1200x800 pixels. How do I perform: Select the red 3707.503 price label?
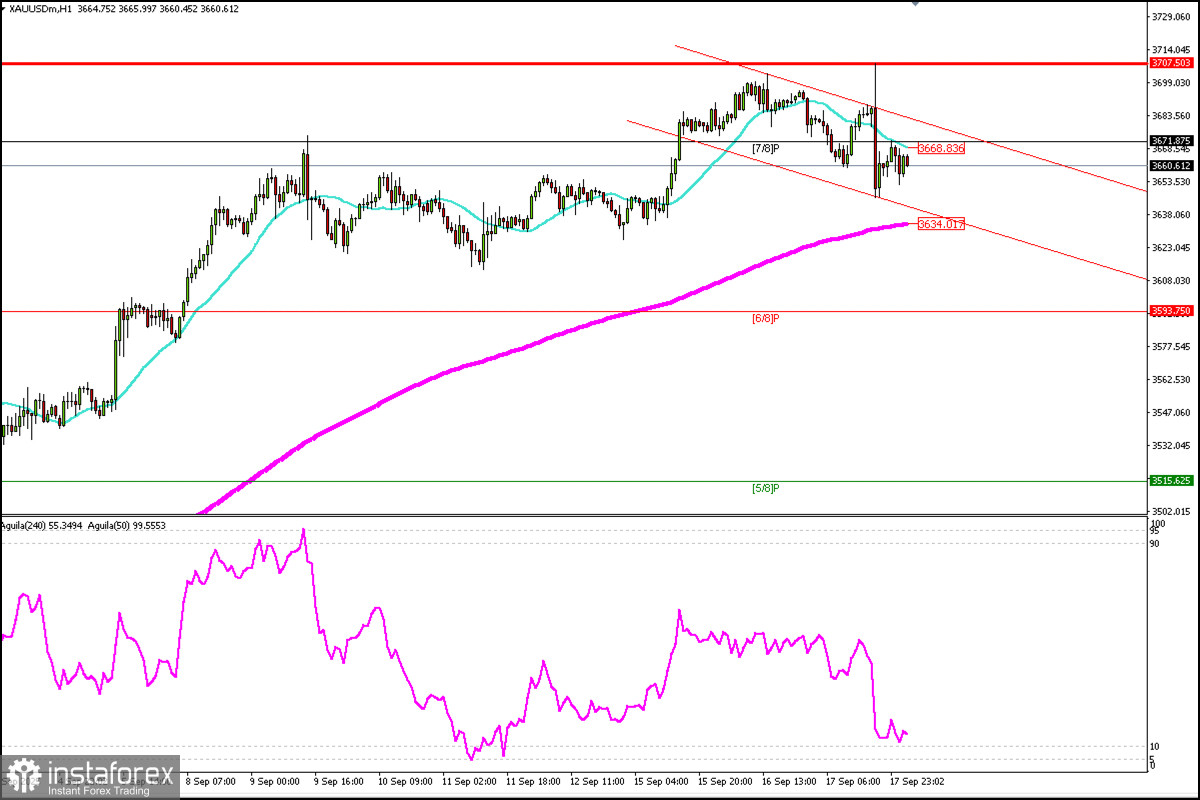click(x=1171, y=63)
